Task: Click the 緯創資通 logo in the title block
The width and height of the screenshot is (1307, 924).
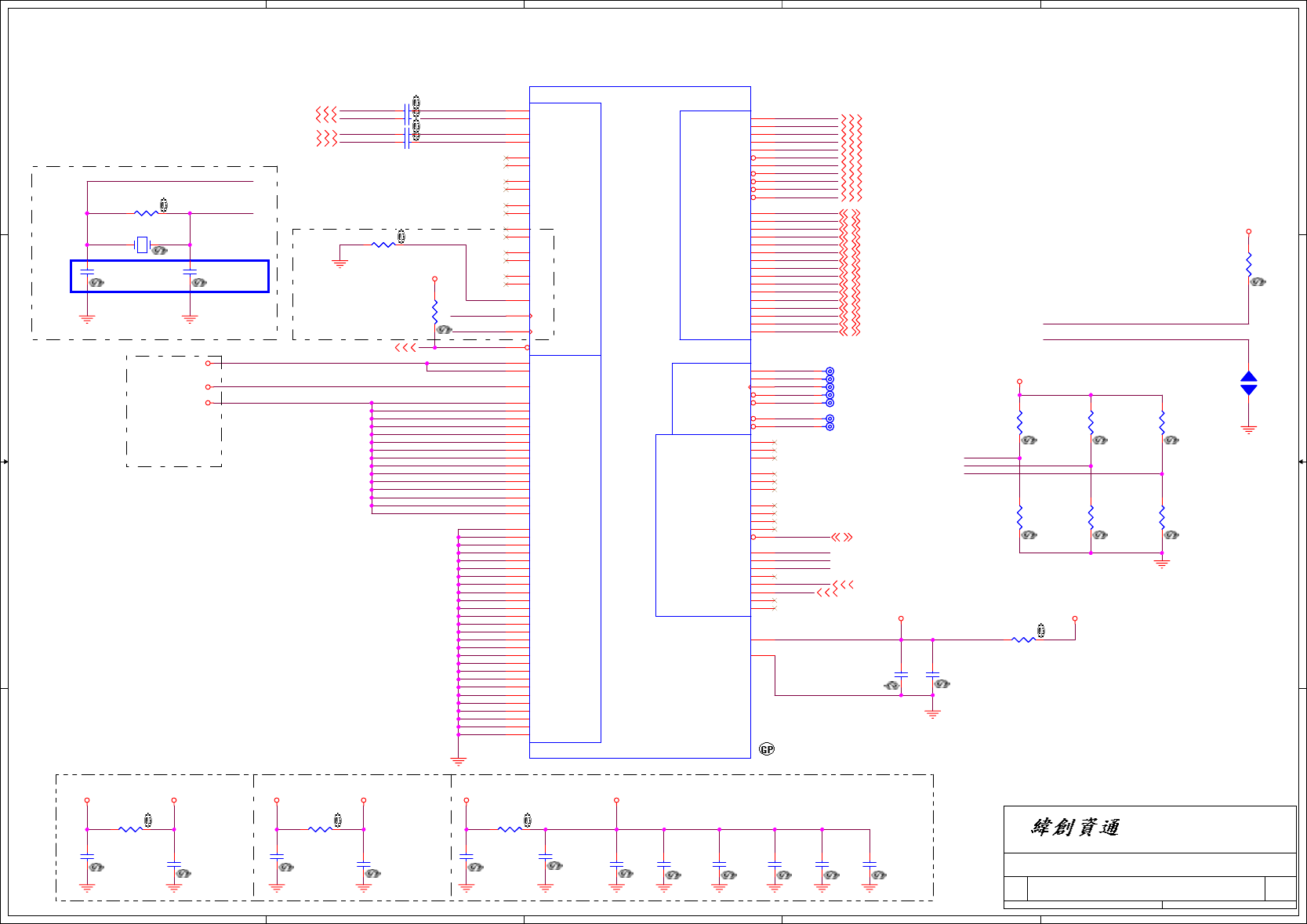Action: point(1075,828)
